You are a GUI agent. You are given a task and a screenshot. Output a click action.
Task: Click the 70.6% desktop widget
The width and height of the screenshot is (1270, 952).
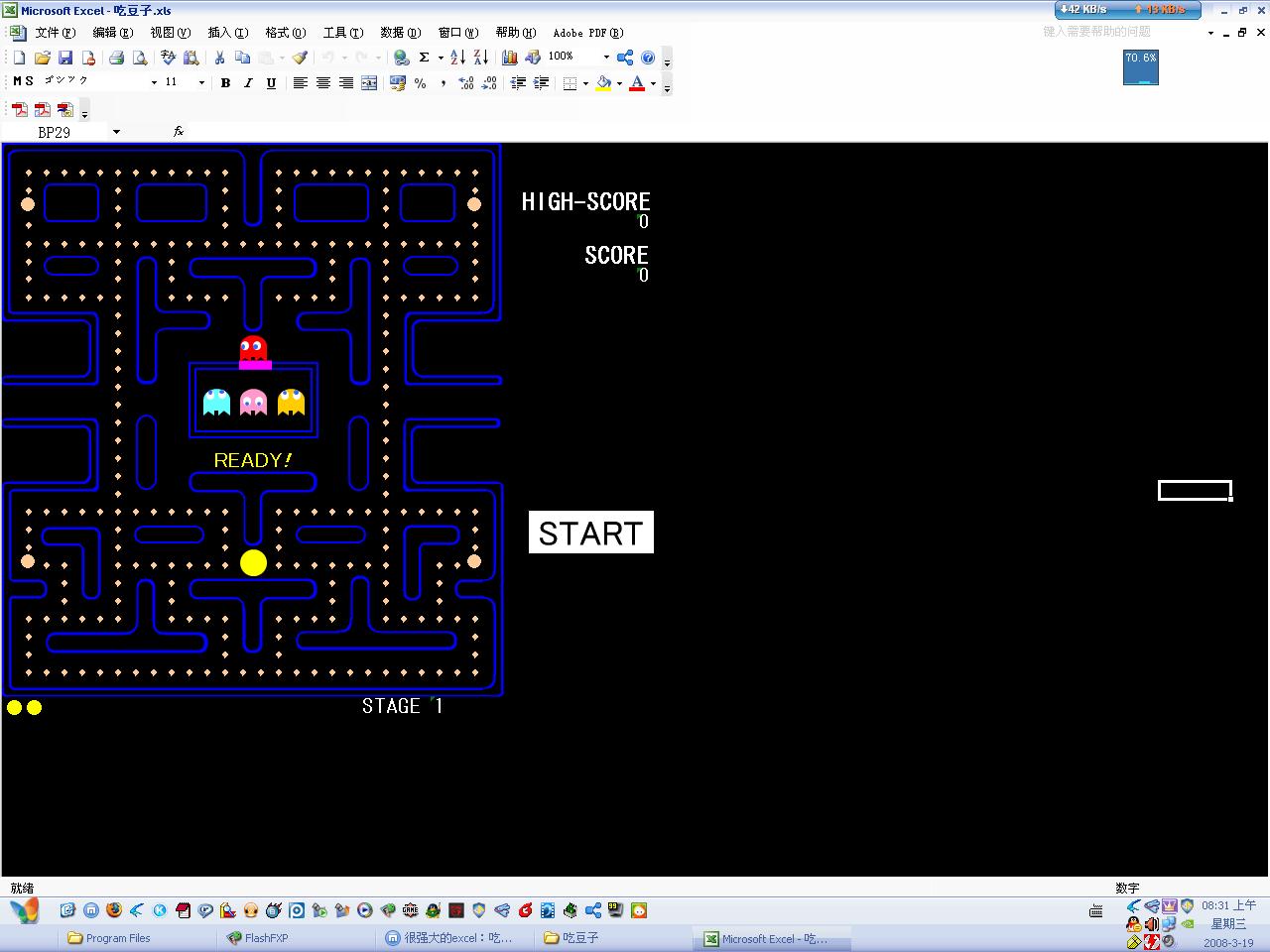coord(1141,67)
